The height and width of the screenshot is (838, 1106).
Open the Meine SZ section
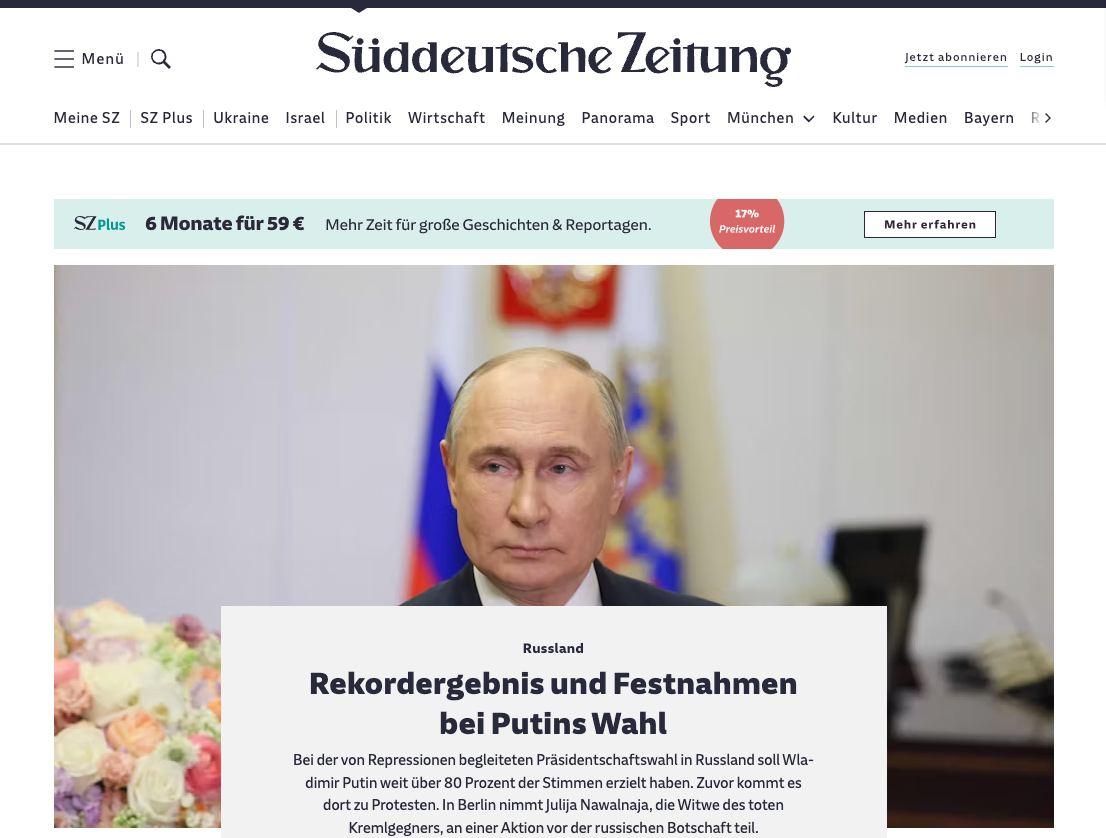[87, 118]
